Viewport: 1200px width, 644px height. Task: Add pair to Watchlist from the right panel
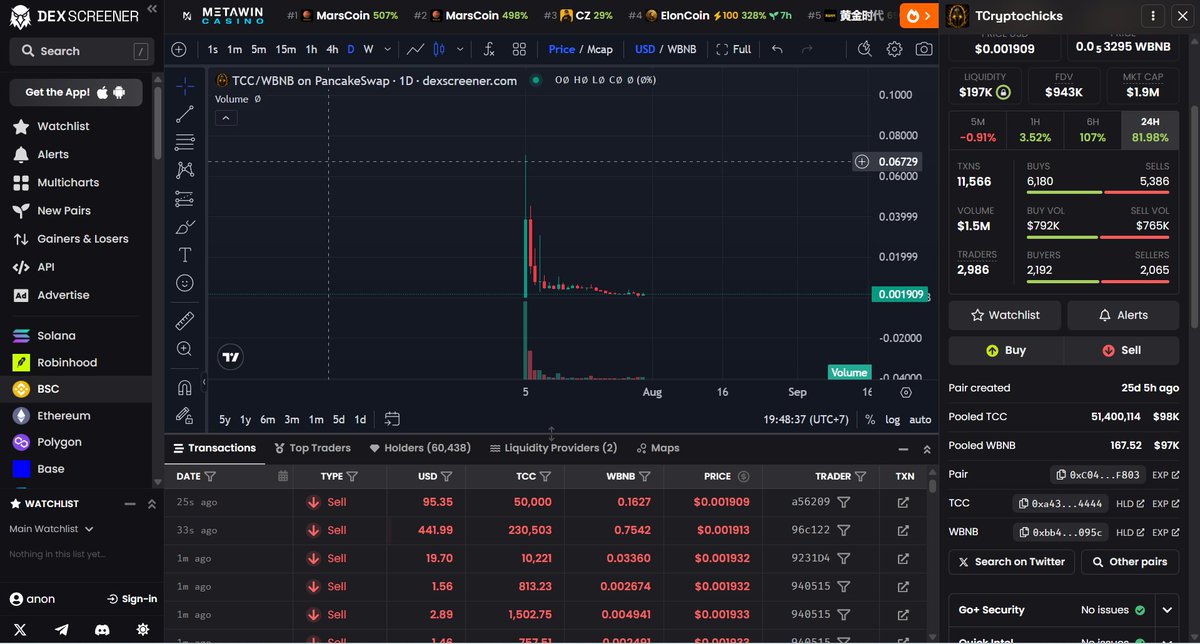pos(1005,315)
